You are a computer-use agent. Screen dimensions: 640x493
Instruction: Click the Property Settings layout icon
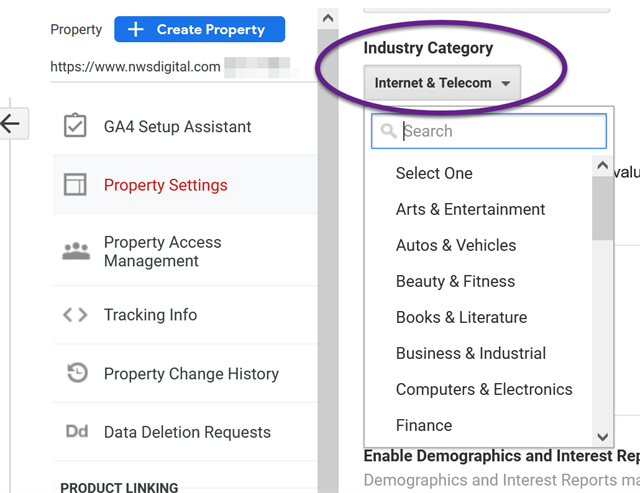[x=75, y=184]
